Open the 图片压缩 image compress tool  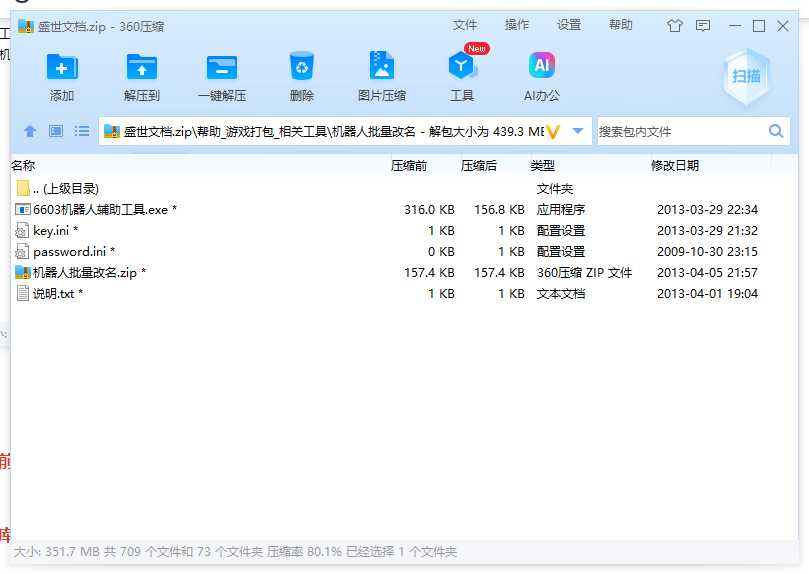pos(382,65)
